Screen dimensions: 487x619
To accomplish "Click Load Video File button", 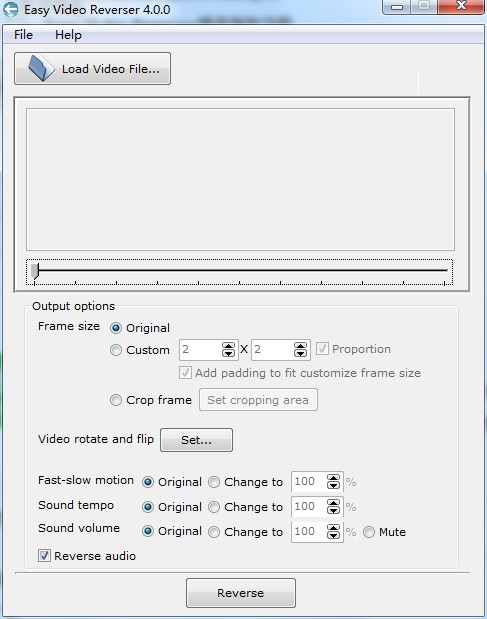I will tap(92, 69).
